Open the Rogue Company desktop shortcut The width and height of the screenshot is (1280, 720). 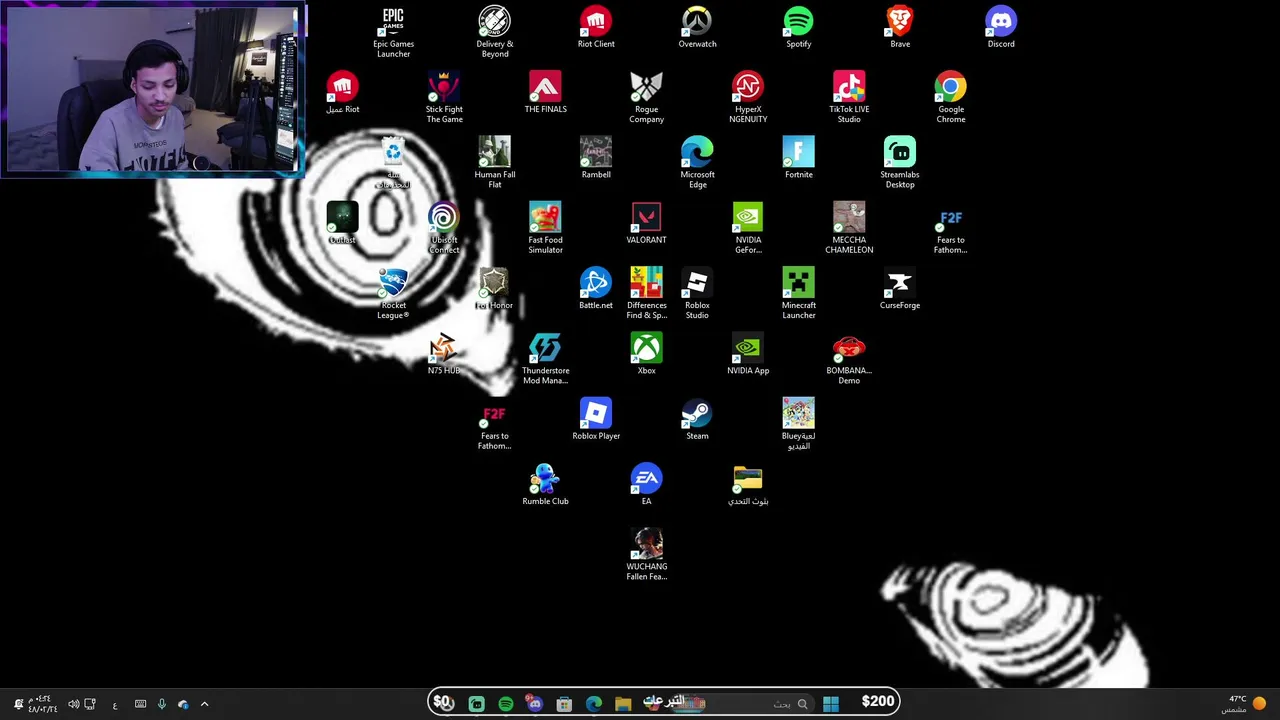[646, 97]
